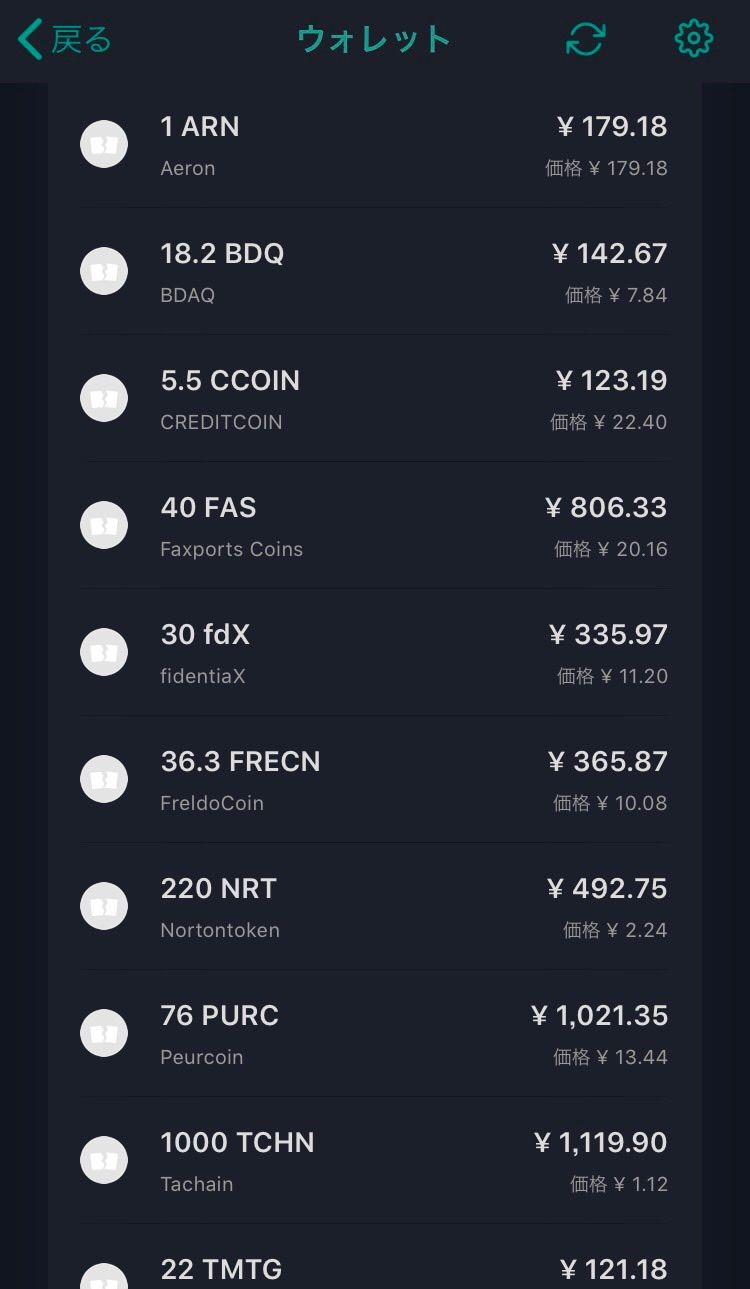The height and width of the screenshot is (1289, 750).
Task: Tap the Peurcoin PURC coin icon
Action: 104,1033
